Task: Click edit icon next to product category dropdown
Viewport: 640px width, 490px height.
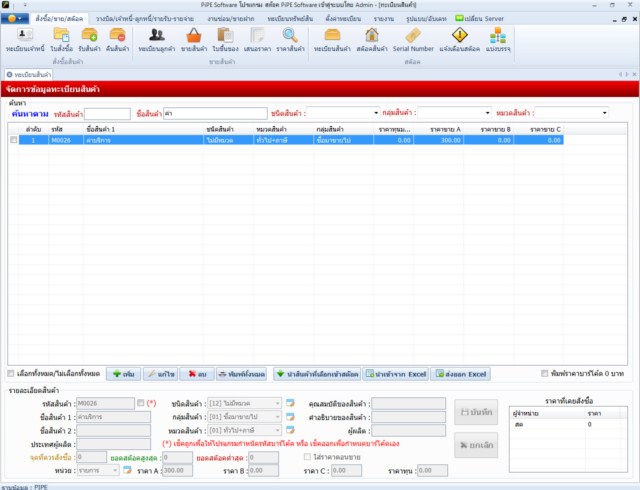Action: point(290,430)
